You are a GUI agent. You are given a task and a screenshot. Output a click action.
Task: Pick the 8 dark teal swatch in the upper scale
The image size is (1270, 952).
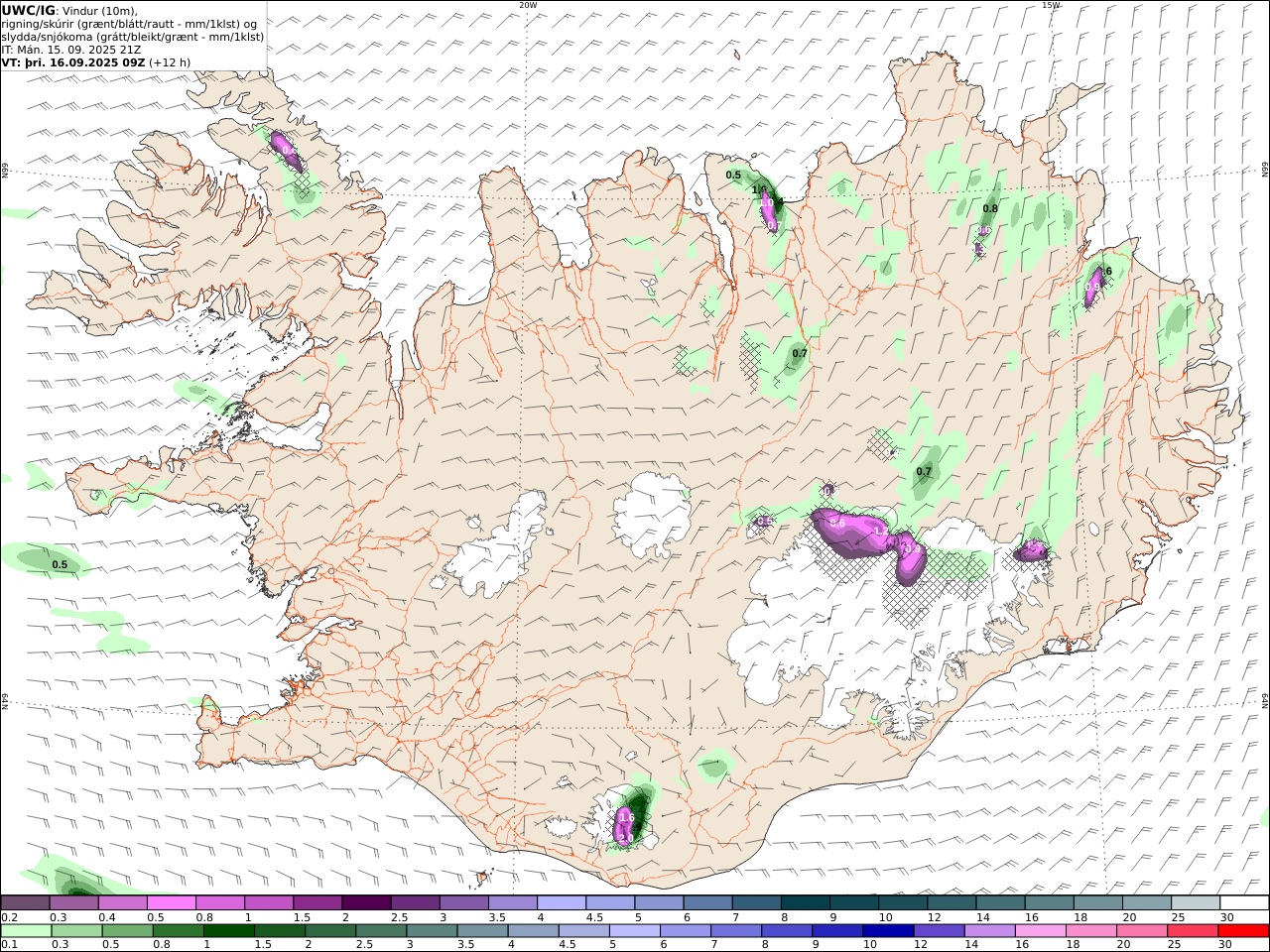[805, 903]
